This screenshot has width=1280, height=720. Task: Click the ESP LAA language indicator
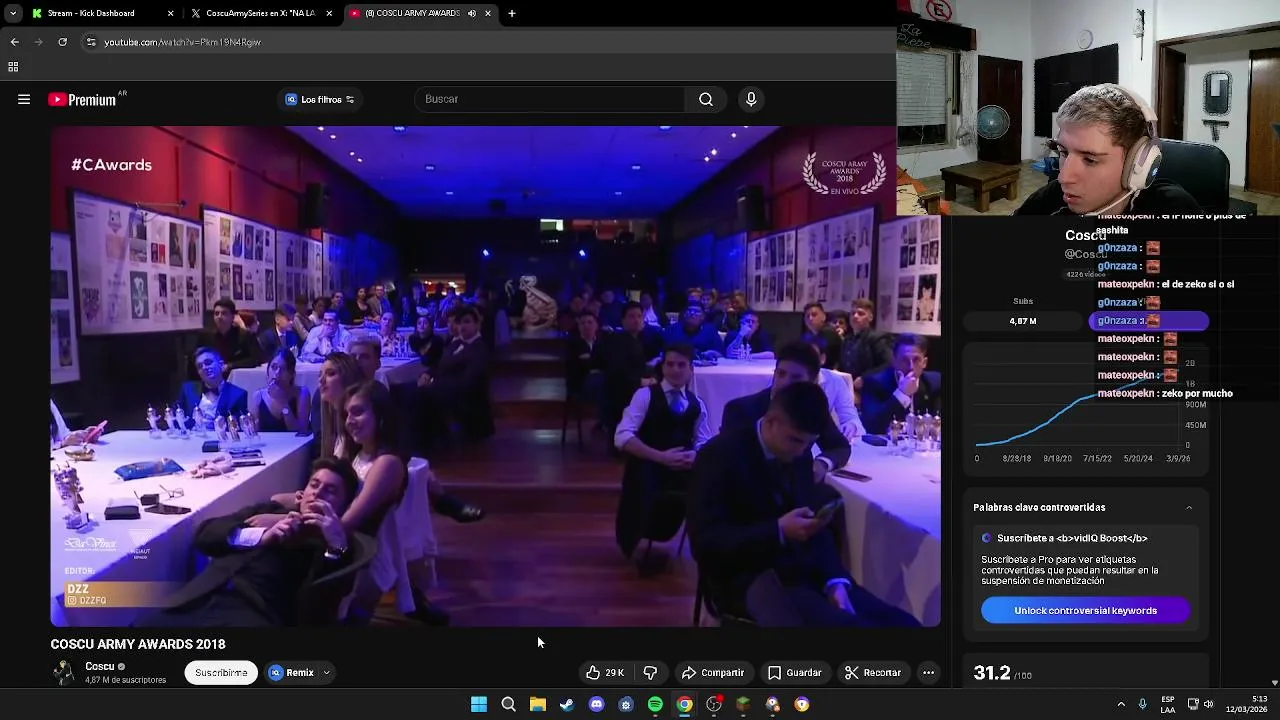[1168, 704]
